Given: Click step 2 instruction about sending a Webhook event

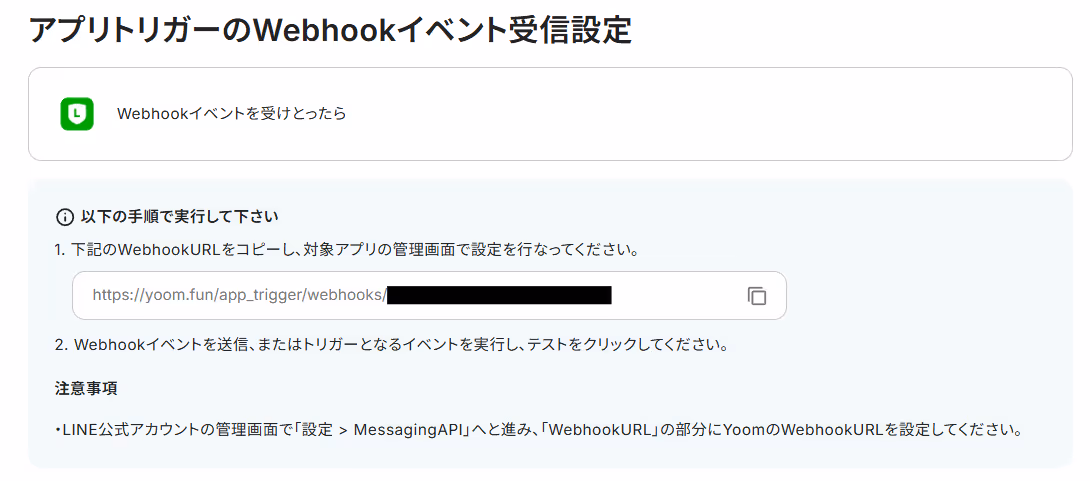Looking at the screenshot, I should point(391,345).
